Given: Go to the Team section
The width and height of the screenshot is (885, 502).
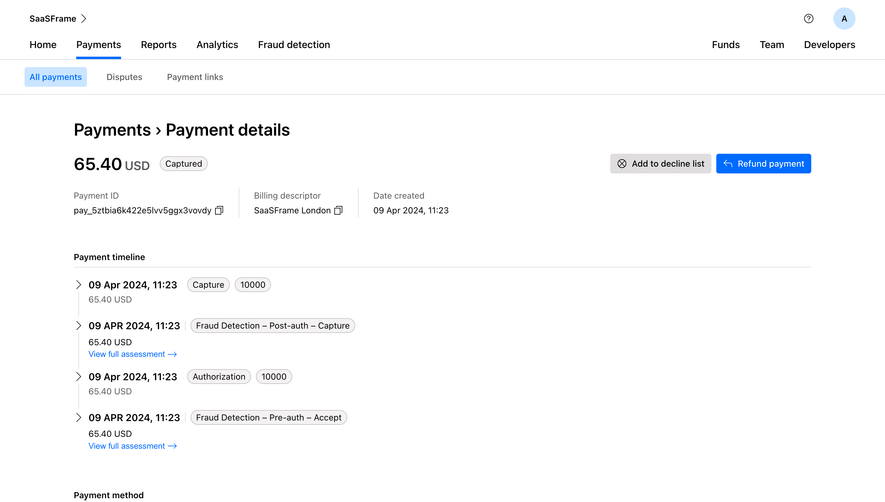Looking at the screenshot, I should pyautogui.click(x=772, y=45).
